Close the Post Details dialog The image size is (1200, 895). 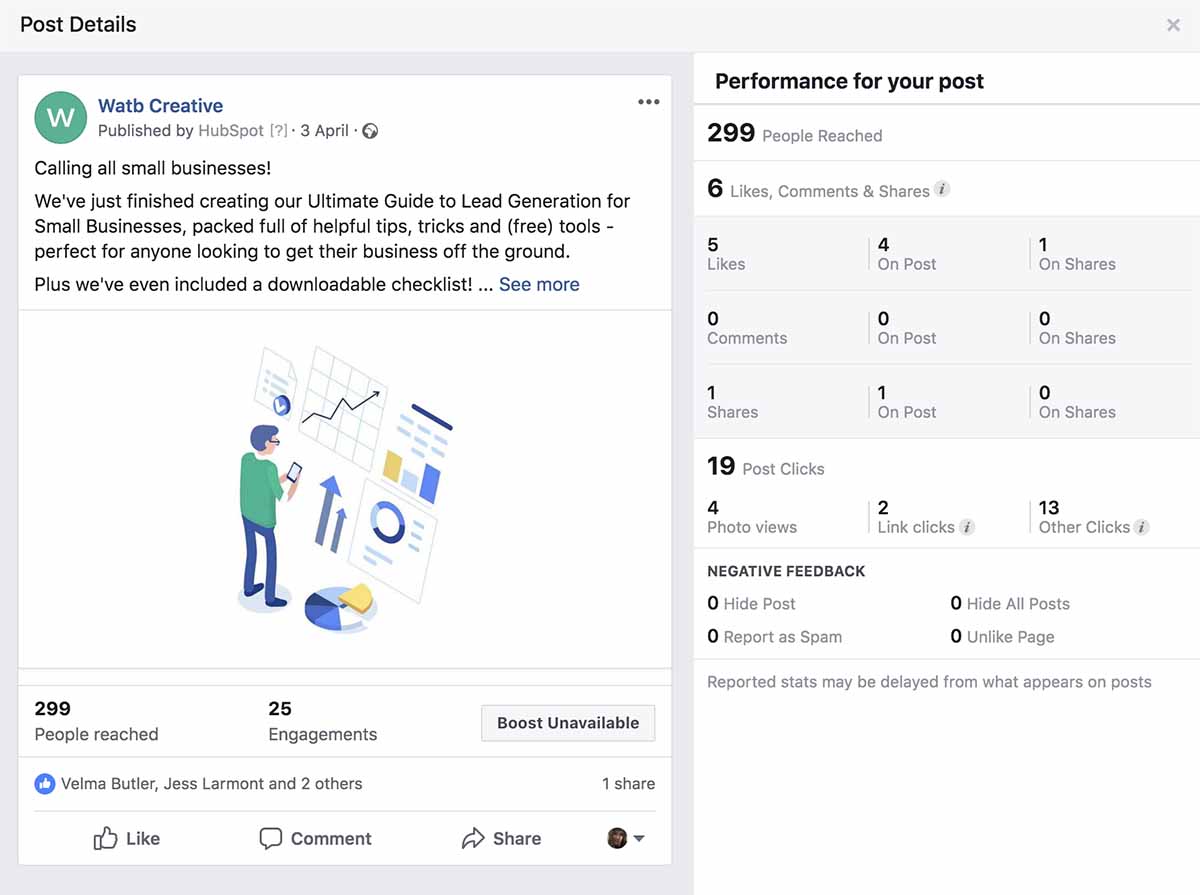[1173, 25]
